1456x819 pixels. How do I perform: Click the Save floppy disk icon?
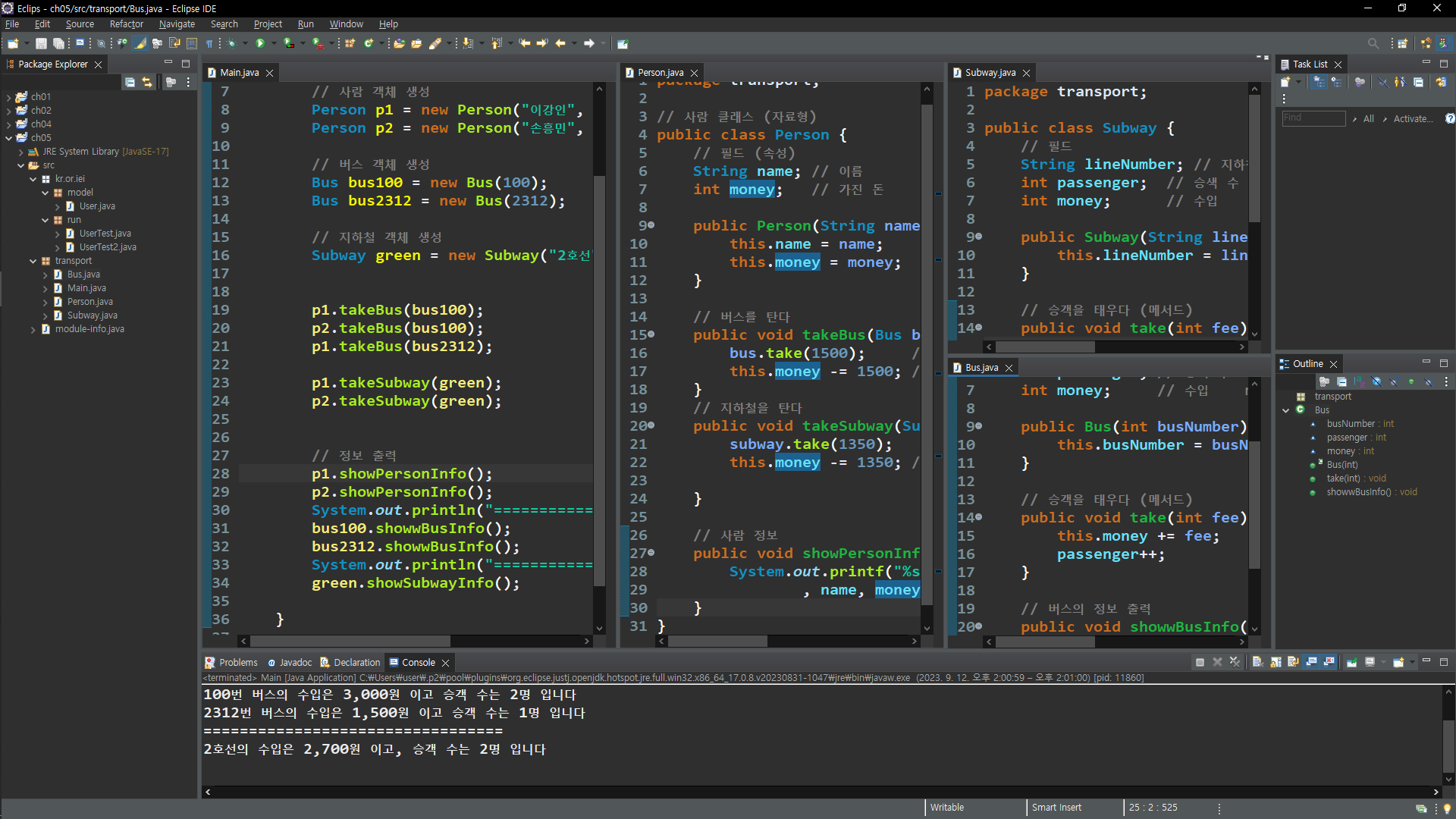[x=41, y=43]
